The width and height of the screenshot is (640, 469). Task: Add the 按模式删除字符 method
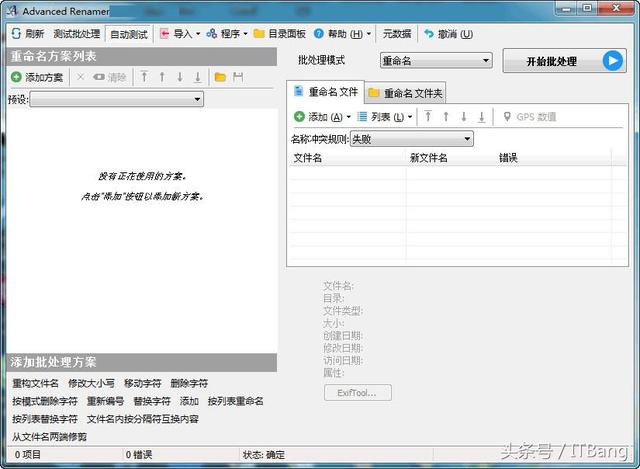pos(45,401)
